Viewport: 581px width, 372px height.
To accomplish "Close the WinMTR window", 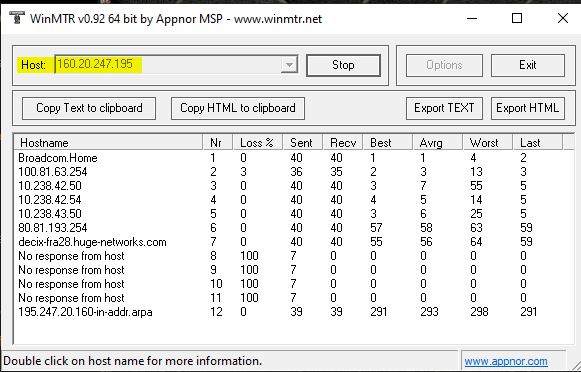I will [x=563, y=18].
